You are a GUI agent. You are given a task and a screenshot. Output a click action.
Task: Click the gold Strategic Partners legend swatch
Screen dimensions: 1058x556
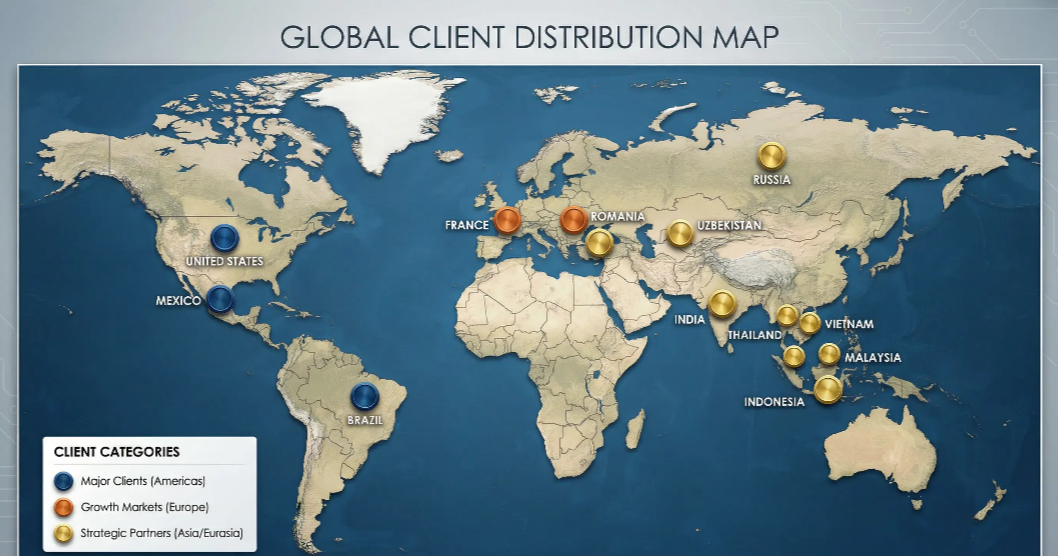64,533
